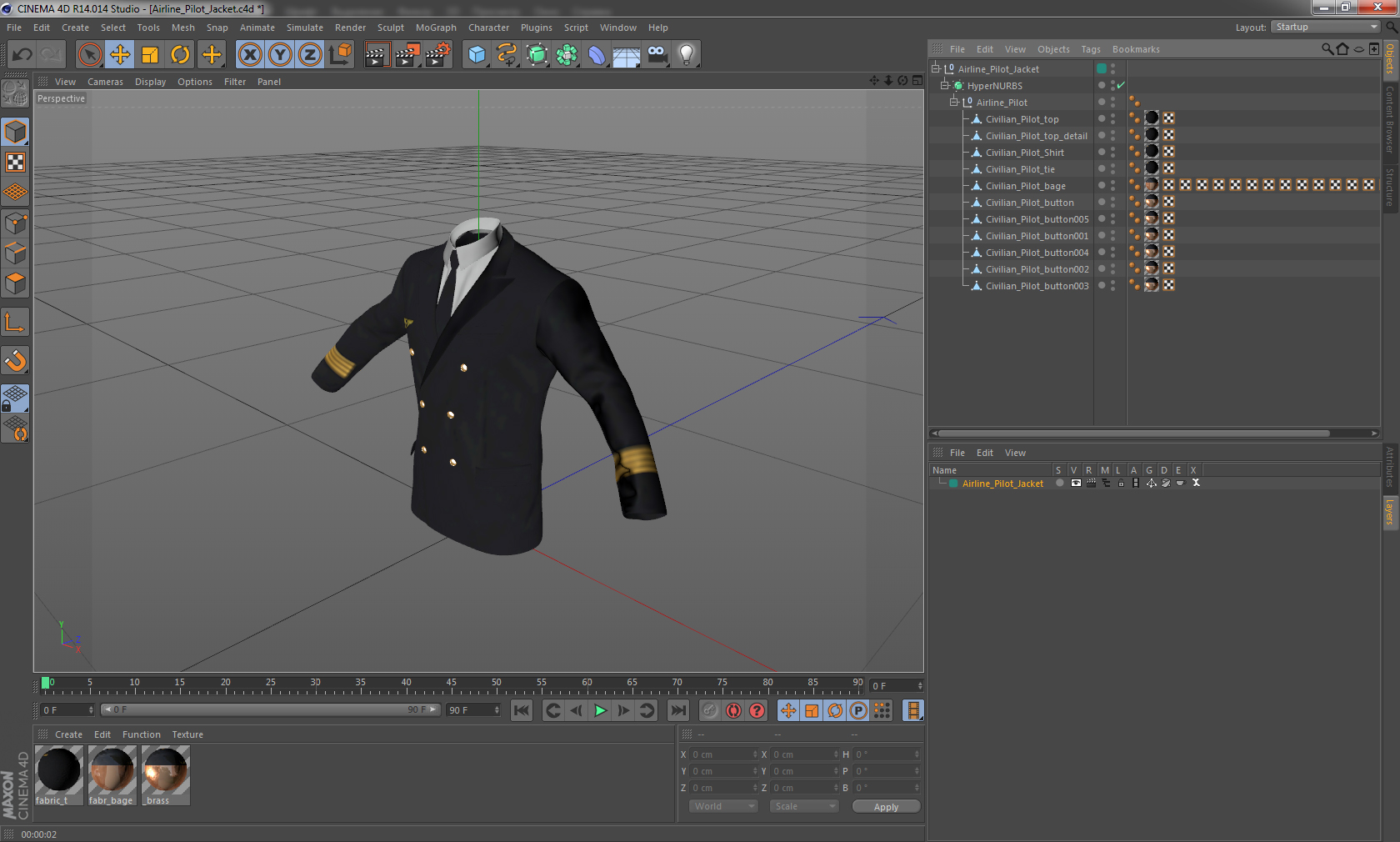The image size is (1400, 842).
Task: Open the Character menu
Action: (x=488, y=28)
